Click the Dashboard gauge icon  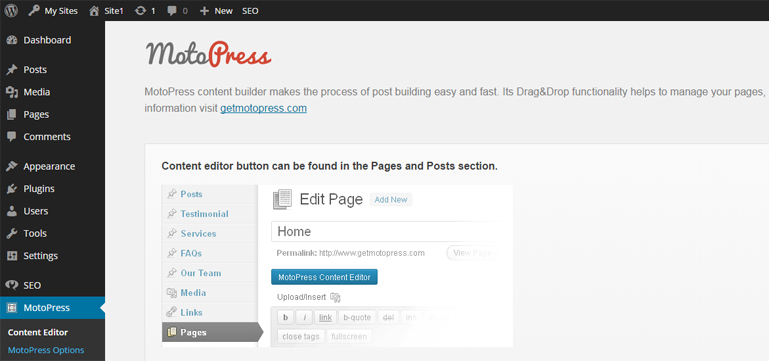12,40
